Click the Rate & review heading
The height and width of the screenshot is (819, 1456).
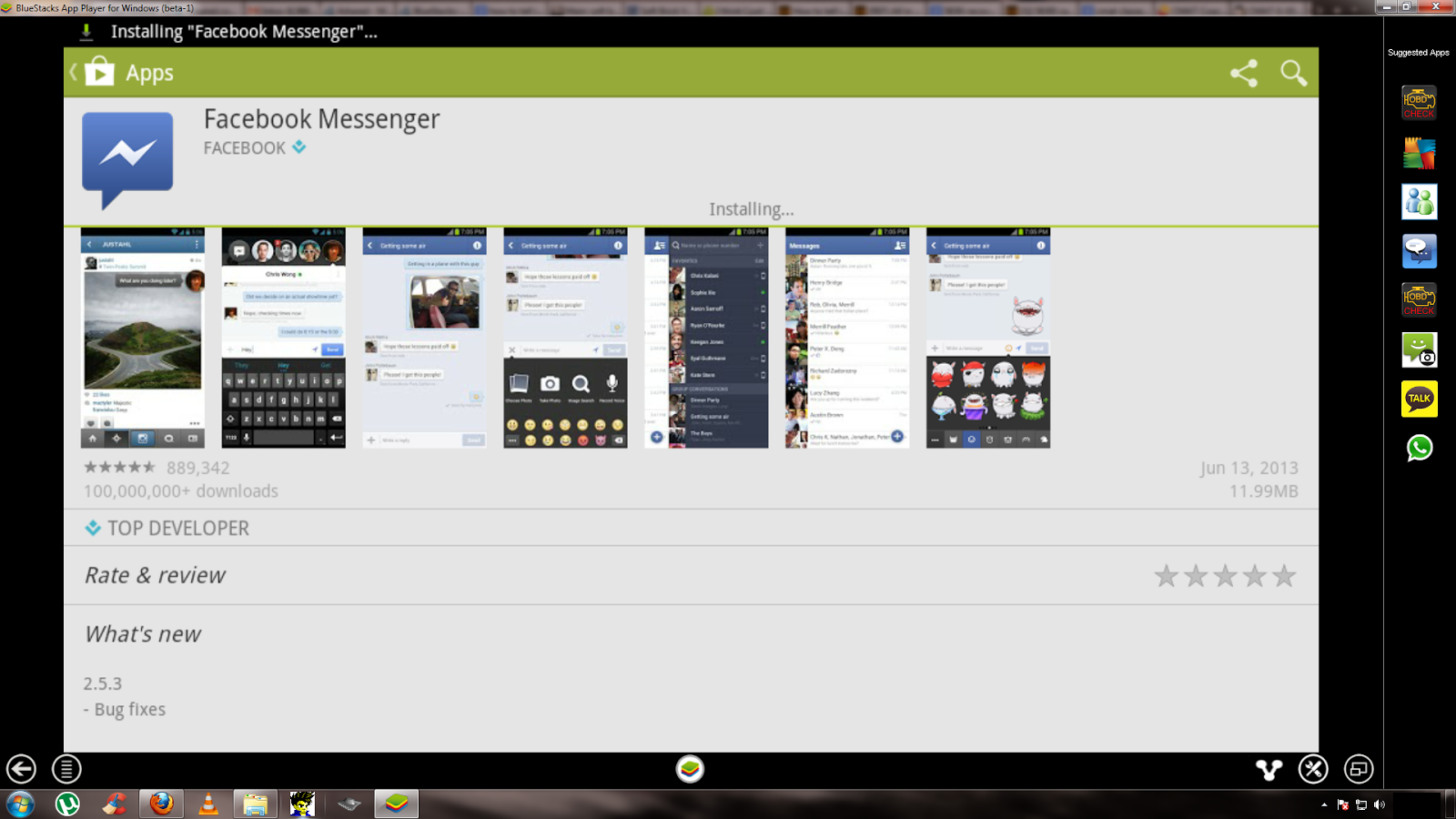point(155,575)
